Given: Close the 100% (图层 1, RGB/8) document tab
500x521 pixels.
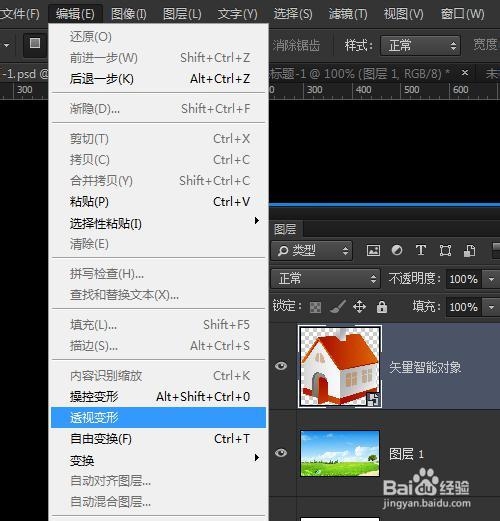Looking at the screenshot, I should point(465,73).
